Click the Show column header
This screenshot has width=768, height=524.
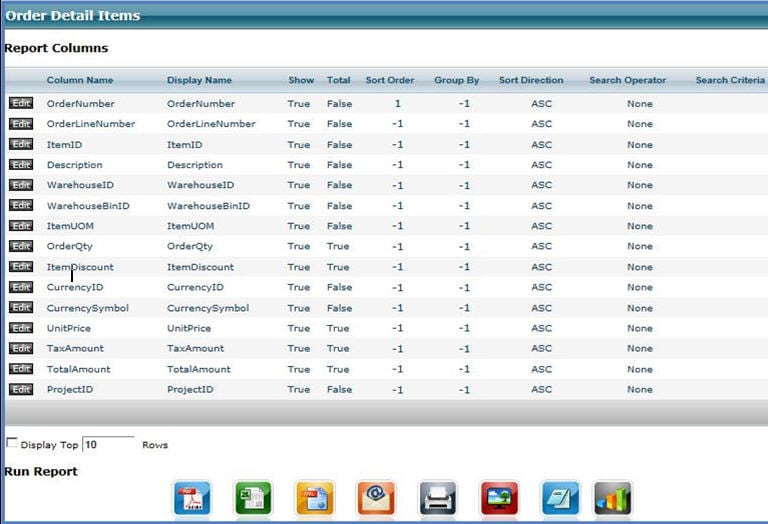[x=301, y=80]
